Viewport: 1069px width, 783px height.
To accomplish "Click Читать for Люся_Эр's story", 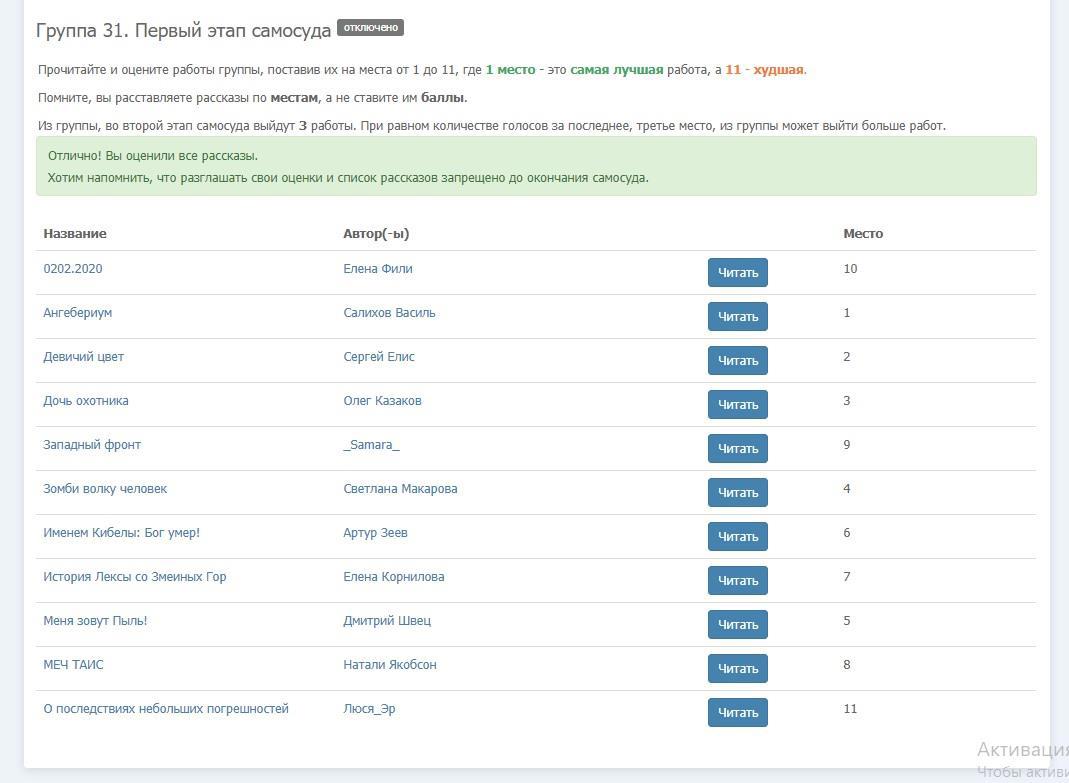I will tap(738, 712).
